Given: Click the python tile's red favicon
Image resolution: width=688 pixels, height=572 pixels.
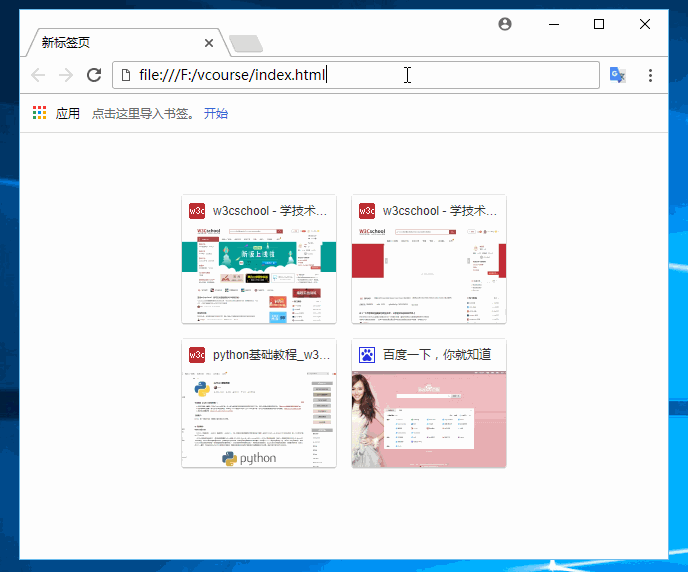Looking at the screenshot, I should 197,355.
